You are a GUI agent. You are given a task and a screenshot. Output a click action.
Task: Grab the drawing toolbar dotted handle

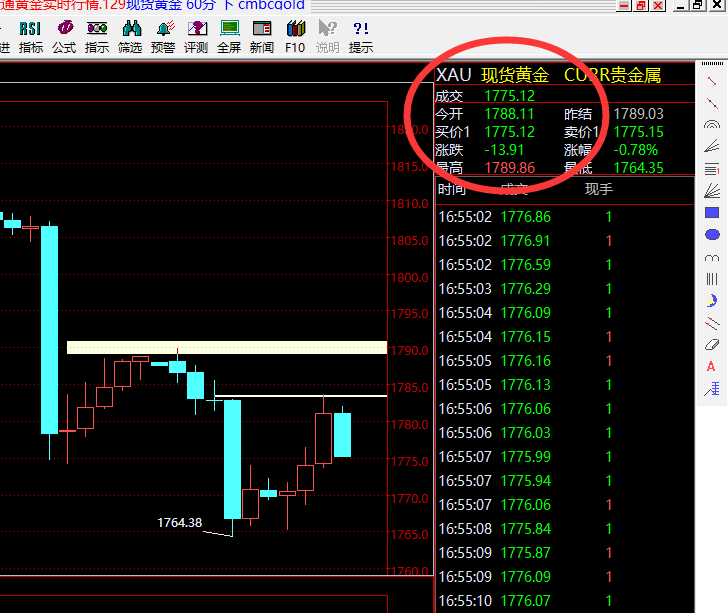[712, 64]
